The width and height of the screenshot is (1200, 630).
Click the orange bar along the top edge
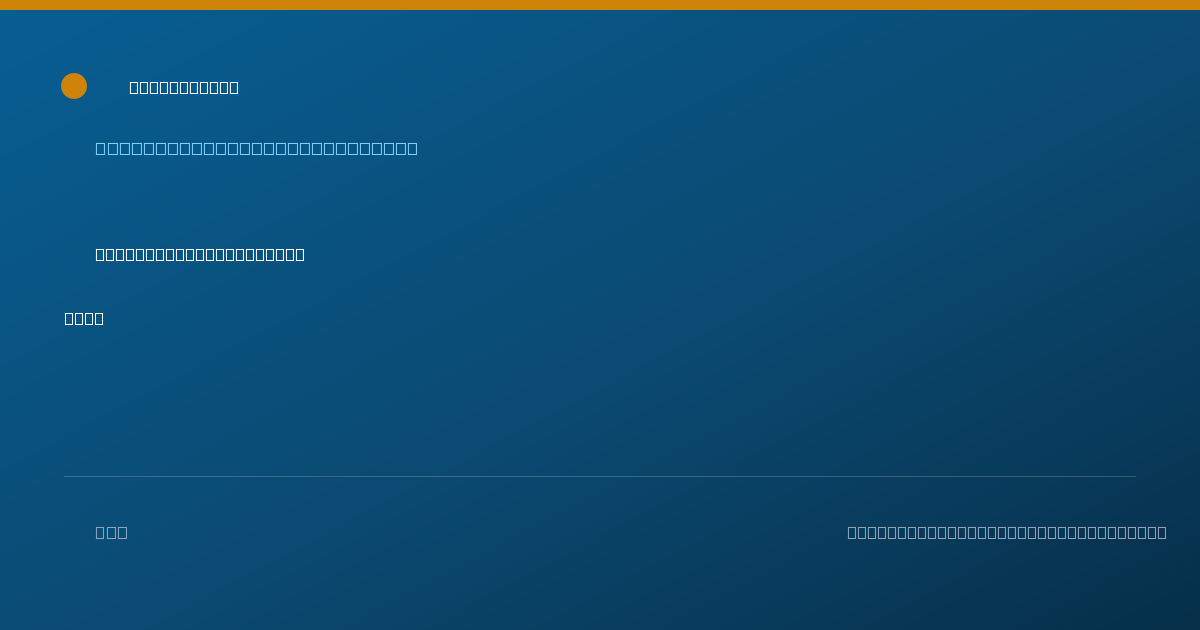click(600, 5)
